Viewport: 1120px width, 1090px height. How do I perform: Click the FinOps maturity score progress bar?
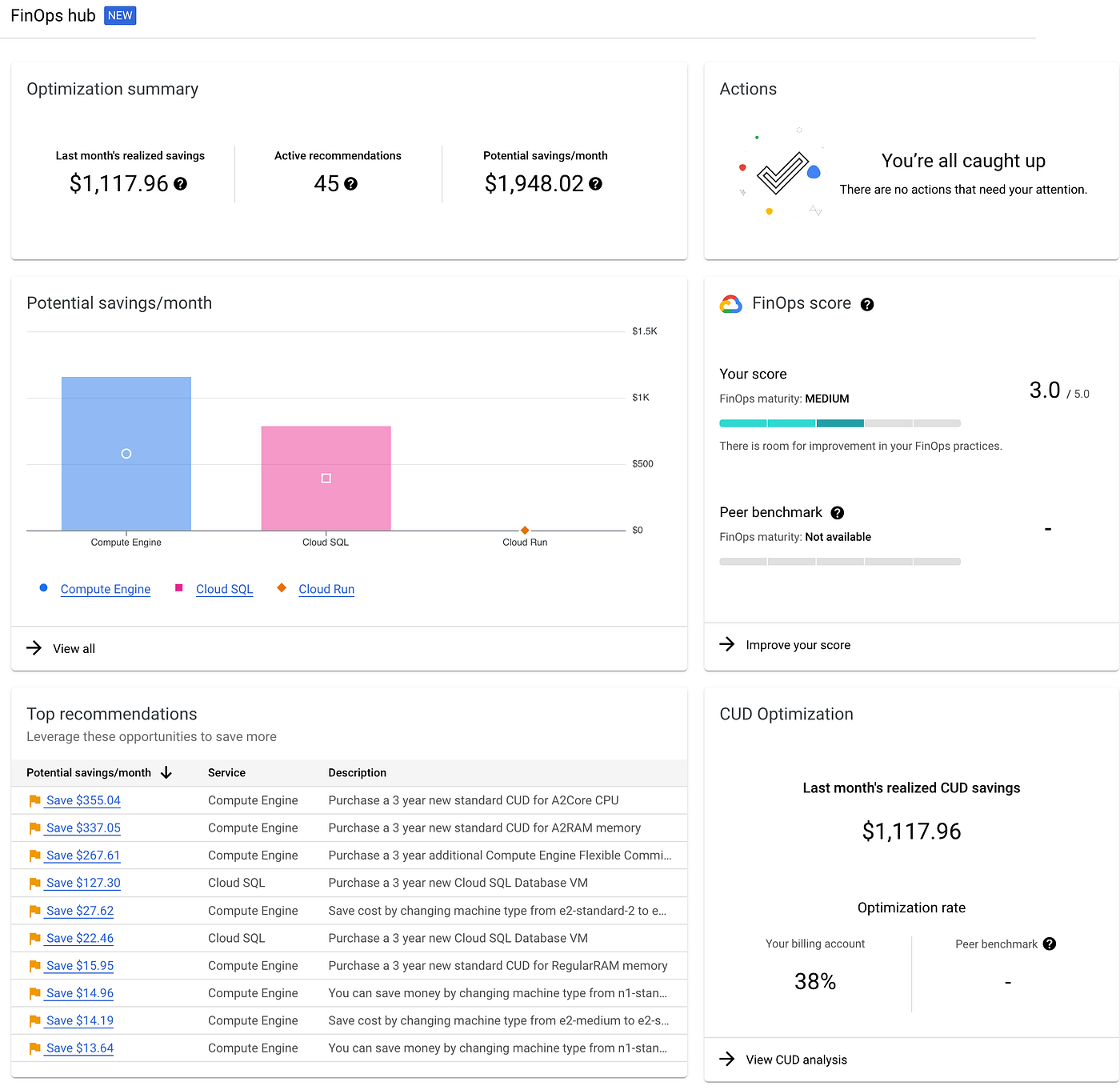tap(840, 423)
